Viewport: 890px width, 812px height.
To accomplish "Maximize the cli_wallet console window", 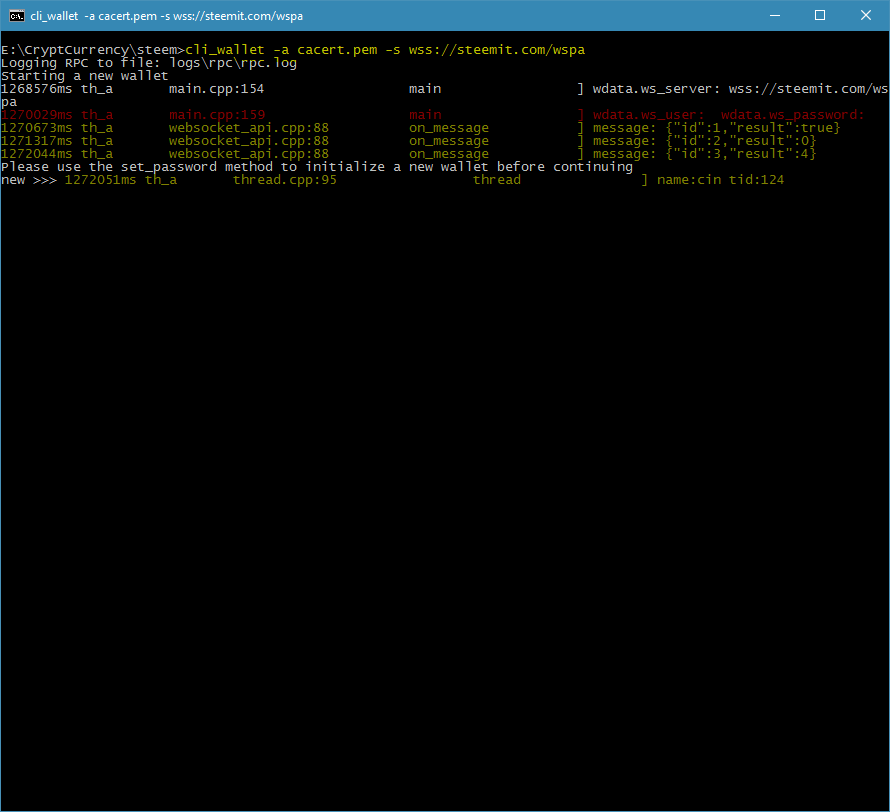I will click(820, 15).
